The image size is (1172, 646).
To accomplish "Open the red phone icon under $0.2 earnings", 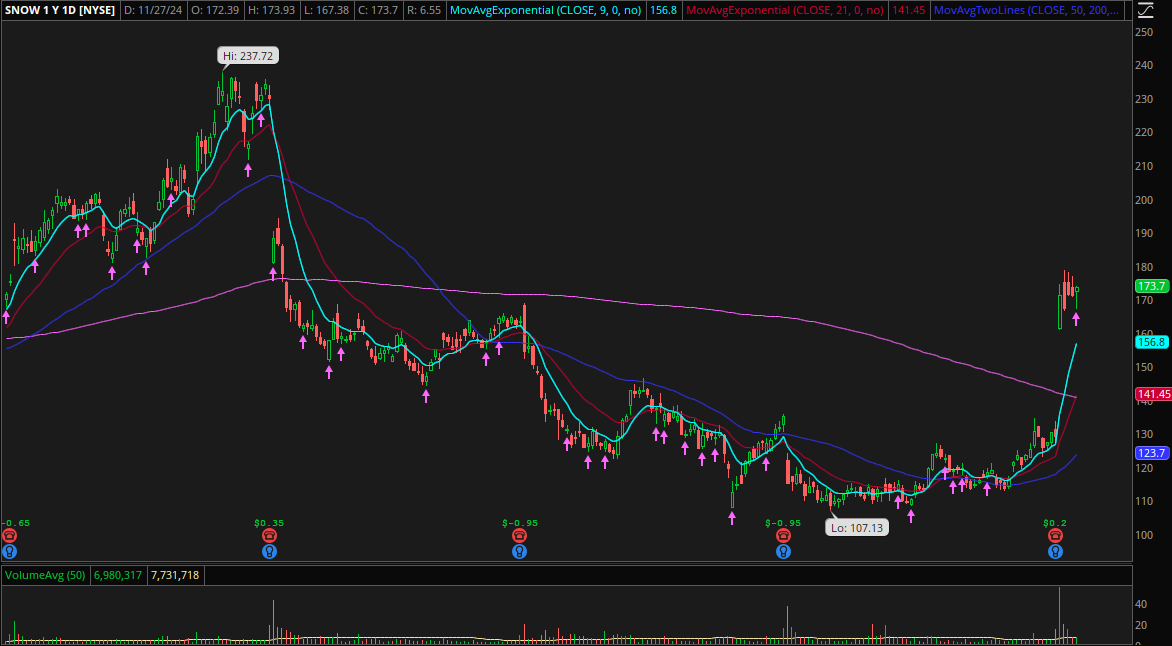I will tap(1055, 535).
